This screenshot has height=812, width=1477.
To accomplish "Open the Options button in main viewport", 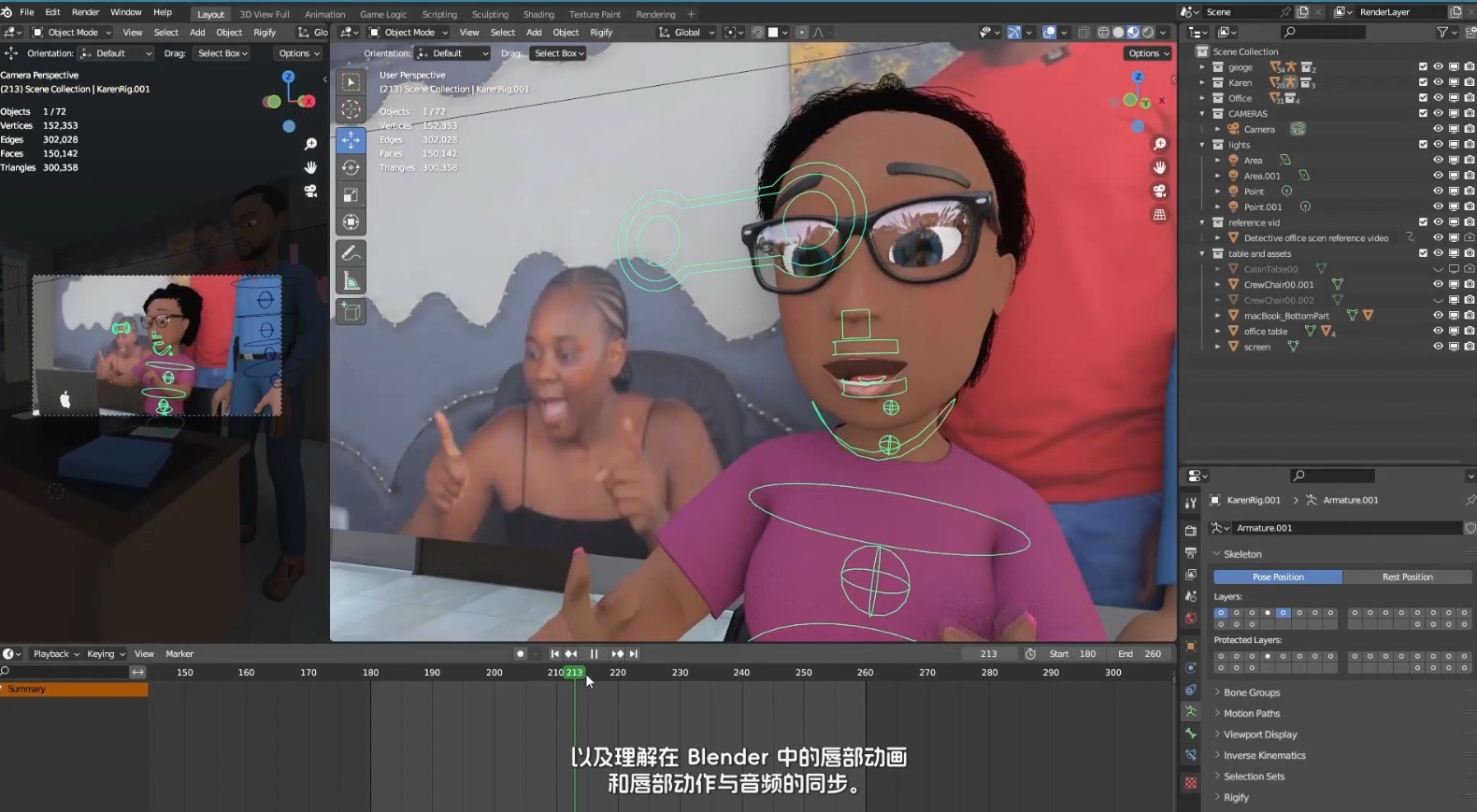I will [1147, 53].
